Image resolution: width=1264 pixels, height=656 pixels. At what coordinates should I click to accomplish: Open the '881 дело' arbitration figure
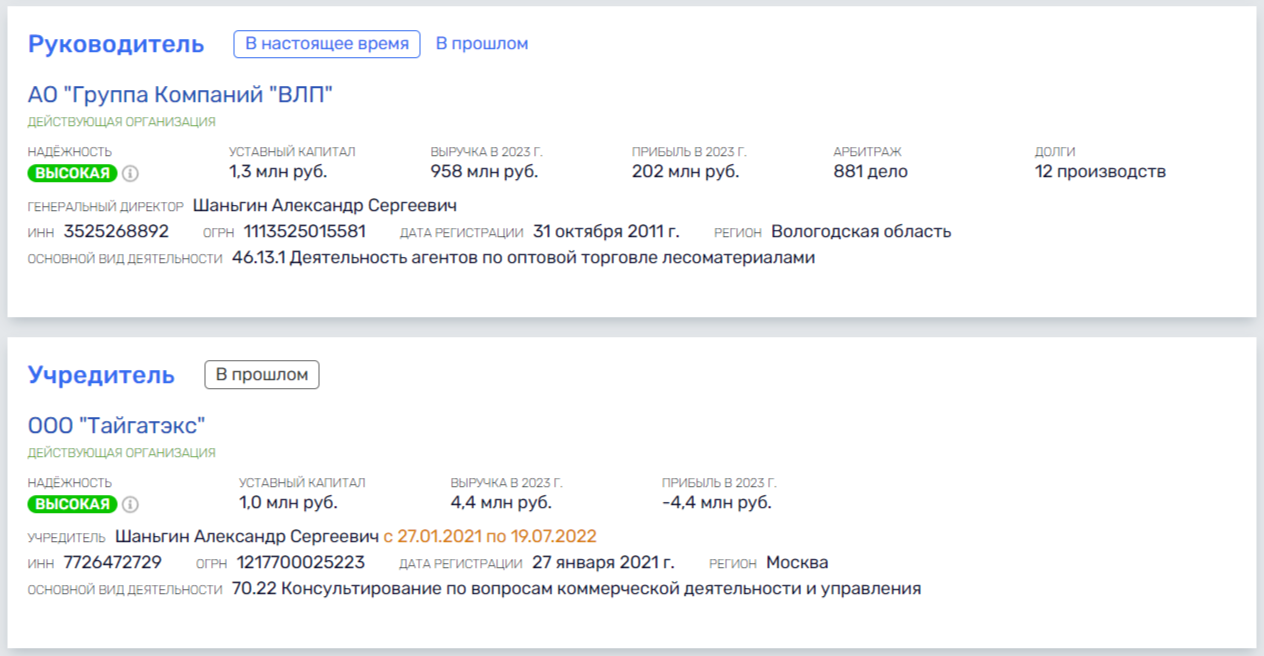(870, 171)
